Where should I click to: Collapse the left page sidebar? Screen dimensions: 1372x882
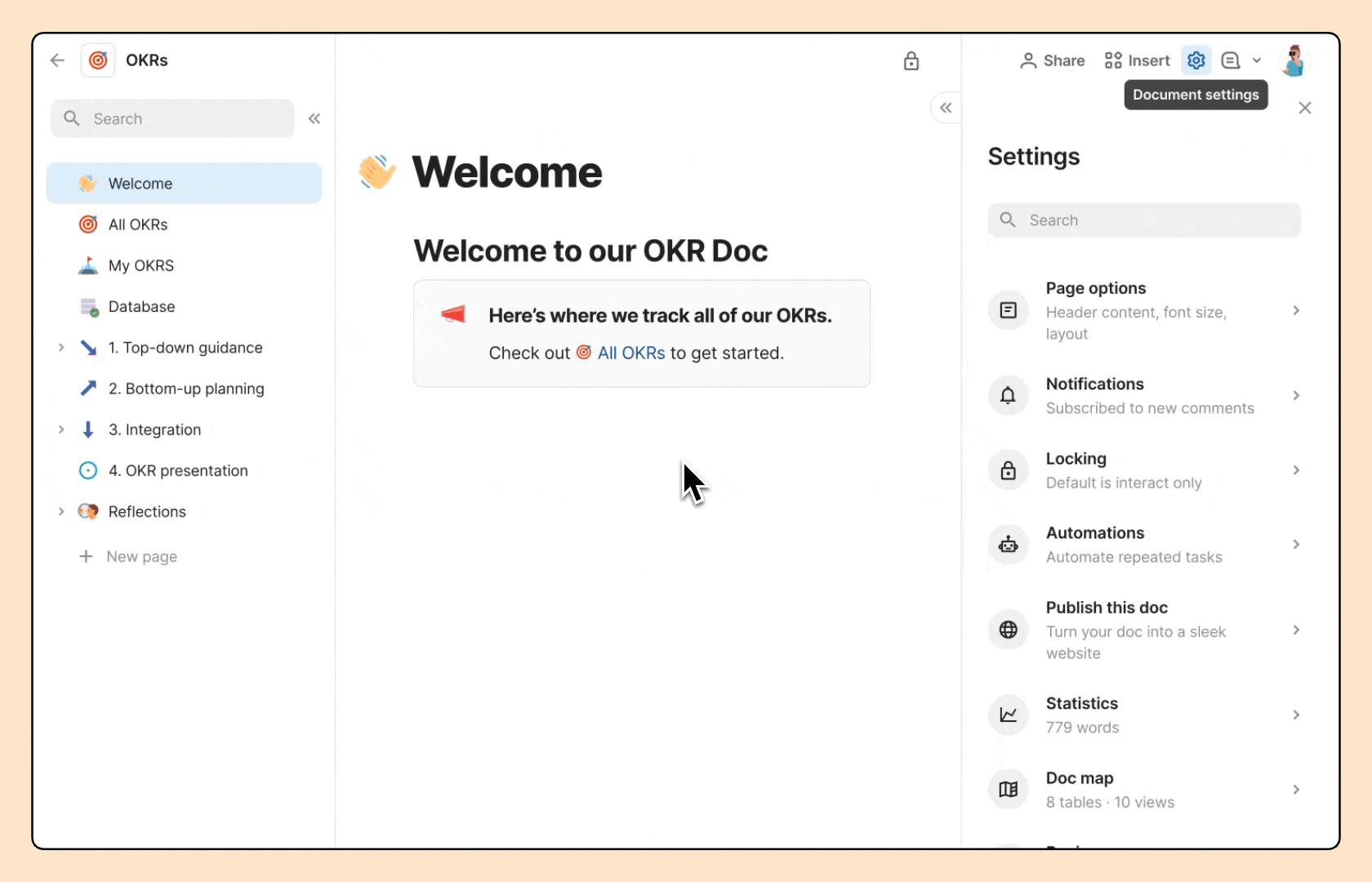(314, 118)
